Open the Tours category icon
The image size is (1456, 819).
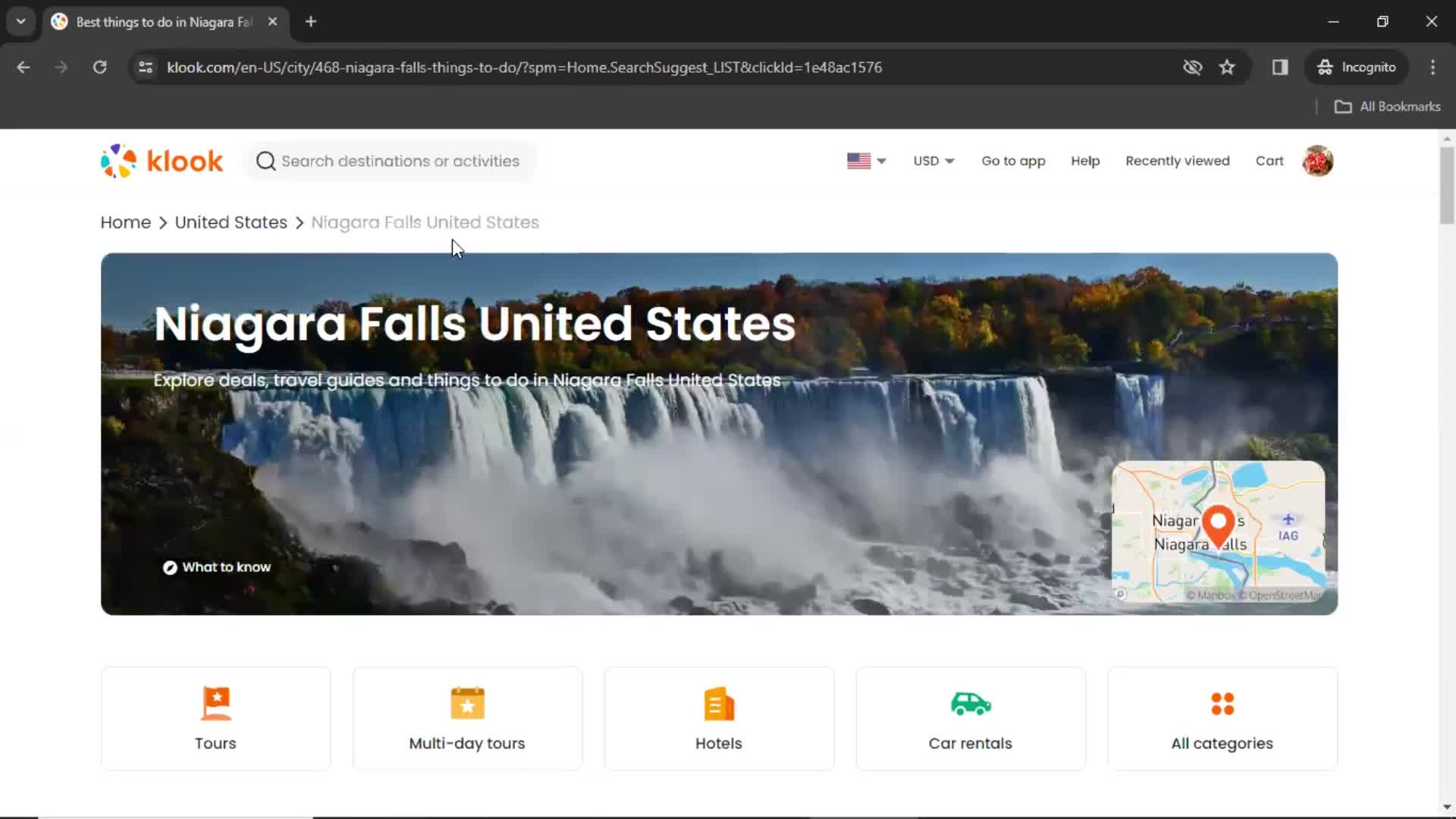coord(215,703)
